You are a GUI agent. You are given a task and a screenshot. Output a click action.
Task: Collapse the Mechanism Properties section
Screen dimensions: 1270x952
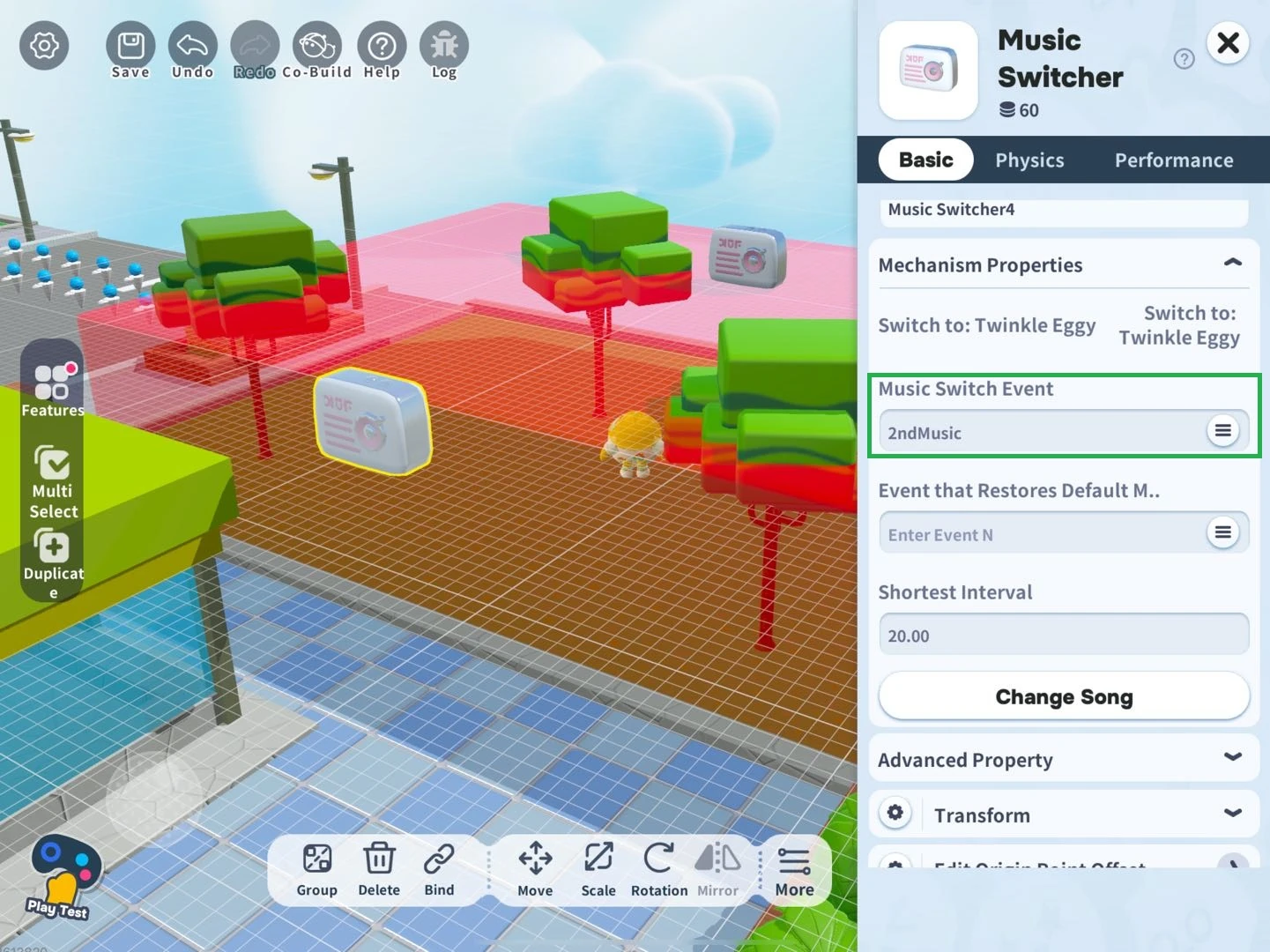(1233, 264)
